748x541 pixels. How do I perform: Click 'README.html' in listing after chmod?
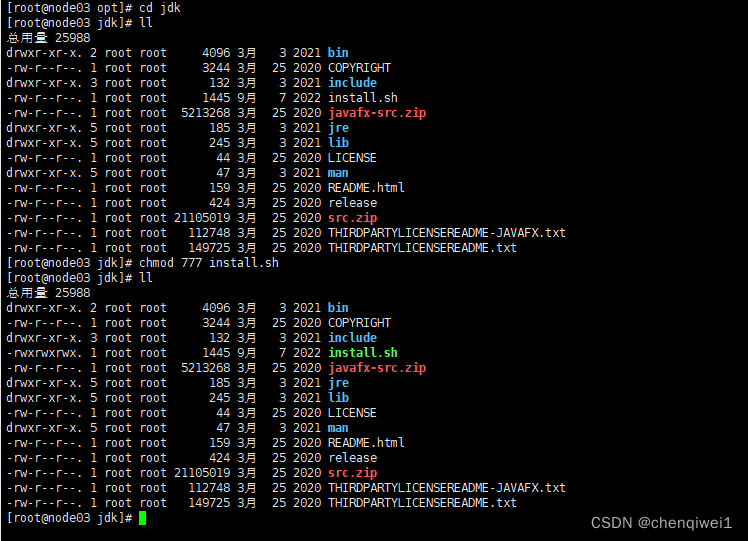coord(366,443)
